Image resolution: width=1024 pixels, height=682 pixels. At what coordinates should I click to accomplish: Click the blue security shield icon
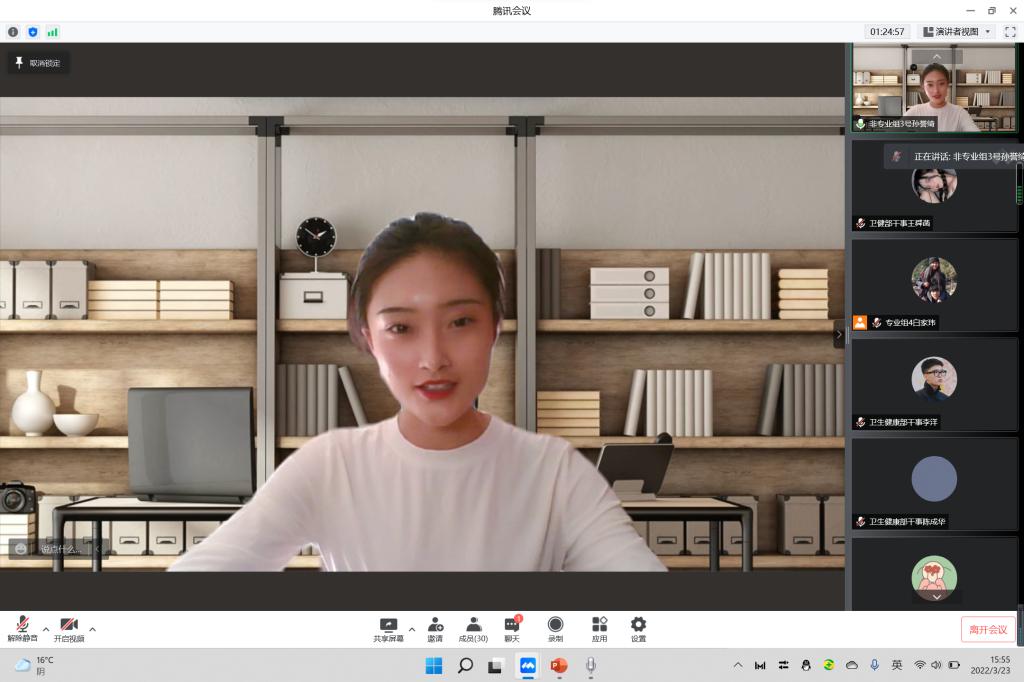[x=32, y=32]
